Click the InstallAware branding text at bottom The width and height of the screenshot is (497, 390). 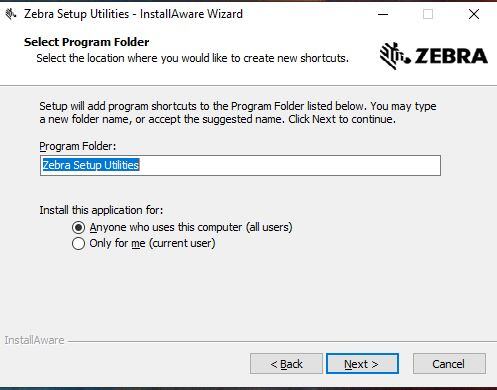click(x=34, y=340)
